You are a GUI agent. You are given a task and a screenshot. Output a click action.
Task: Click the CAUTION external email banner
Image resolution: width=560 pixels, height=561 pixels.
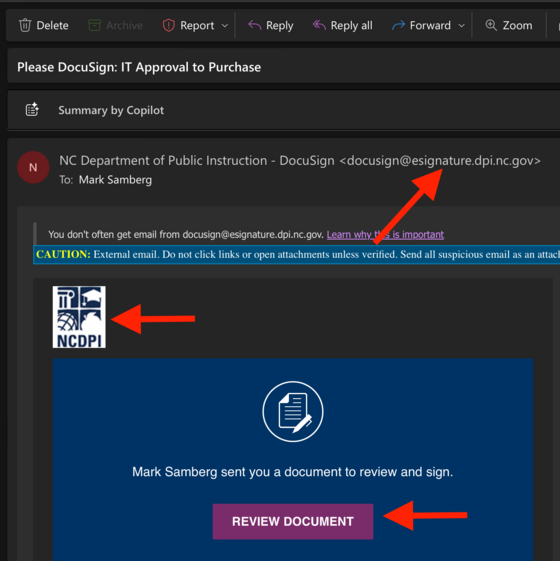296,255
